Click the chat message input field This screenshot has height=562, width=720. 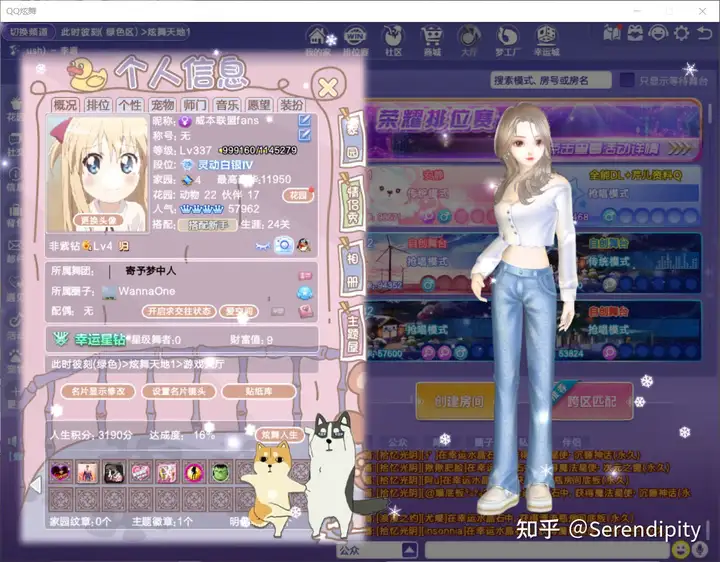click(x=546, y=550)
